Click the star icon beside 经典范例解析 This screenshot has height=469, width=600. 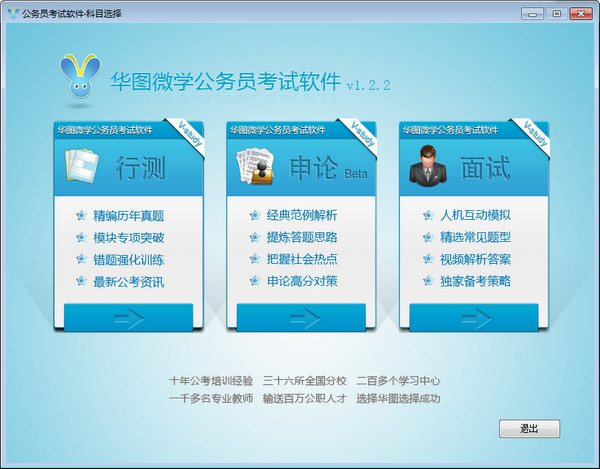click(255, 215)
